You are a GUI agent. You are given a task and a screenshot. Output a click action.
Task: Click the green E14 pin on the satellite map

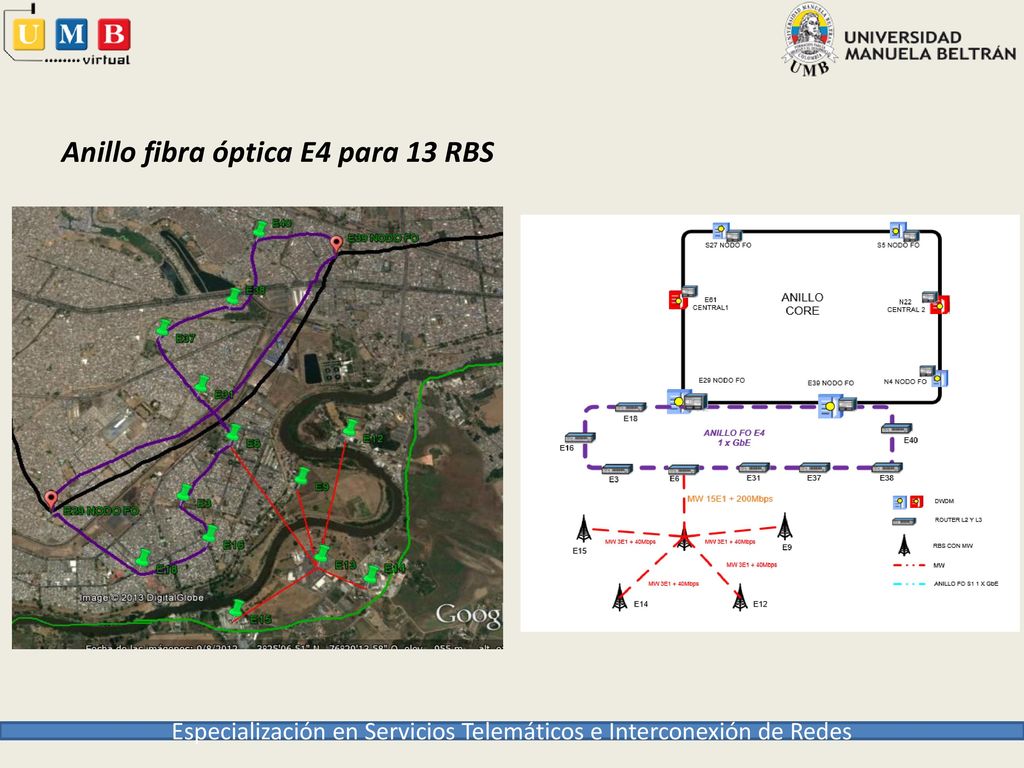point(371,574)
